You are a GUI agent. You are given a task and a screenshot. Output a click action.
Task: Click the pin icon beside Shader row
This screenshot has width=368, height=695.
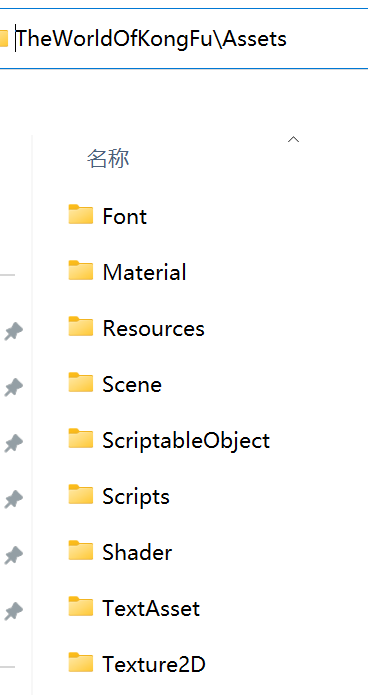13,555
